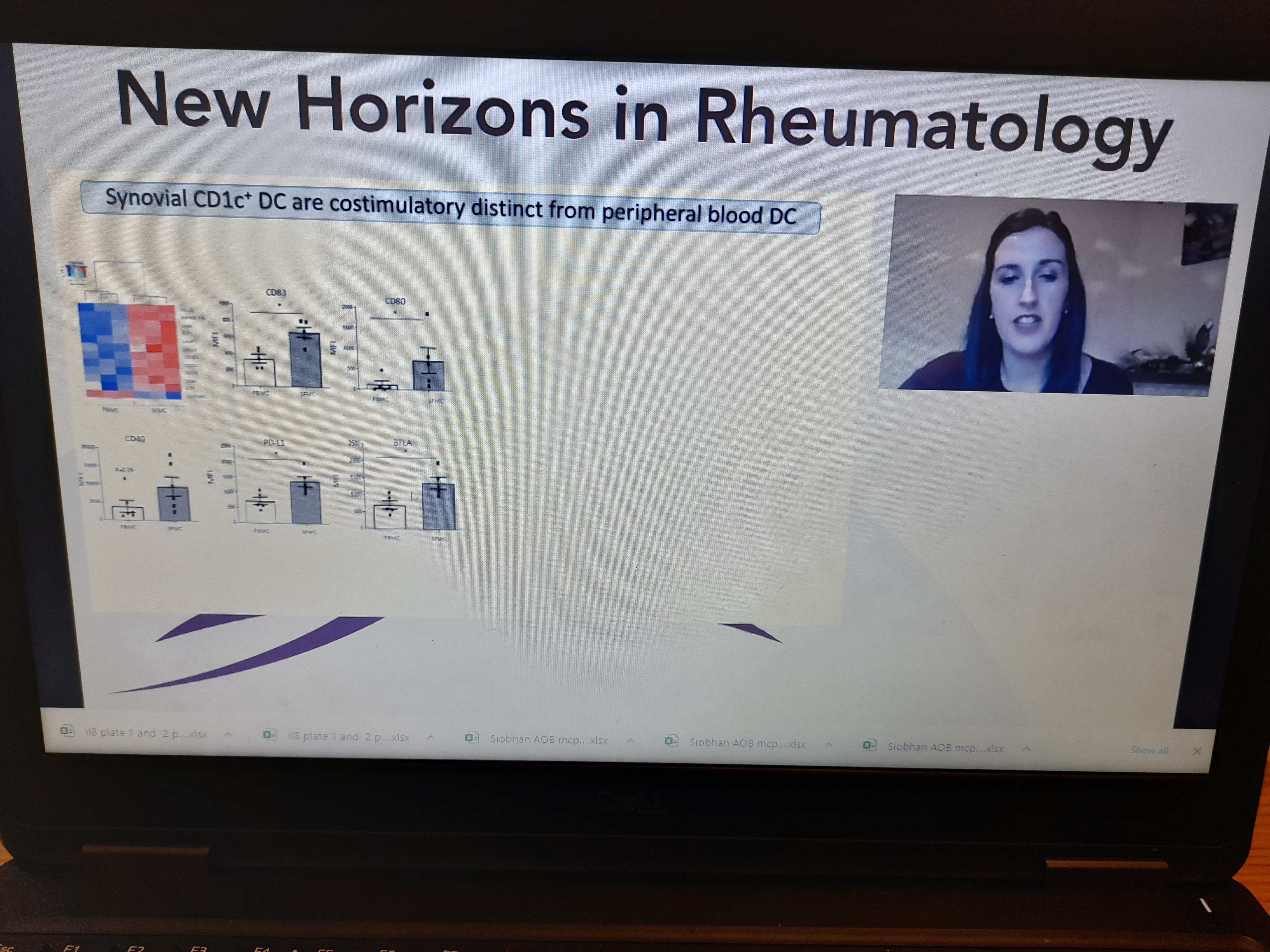Expand the chevron beside the leftmost Siobhan AOB file

click(631, 741)
